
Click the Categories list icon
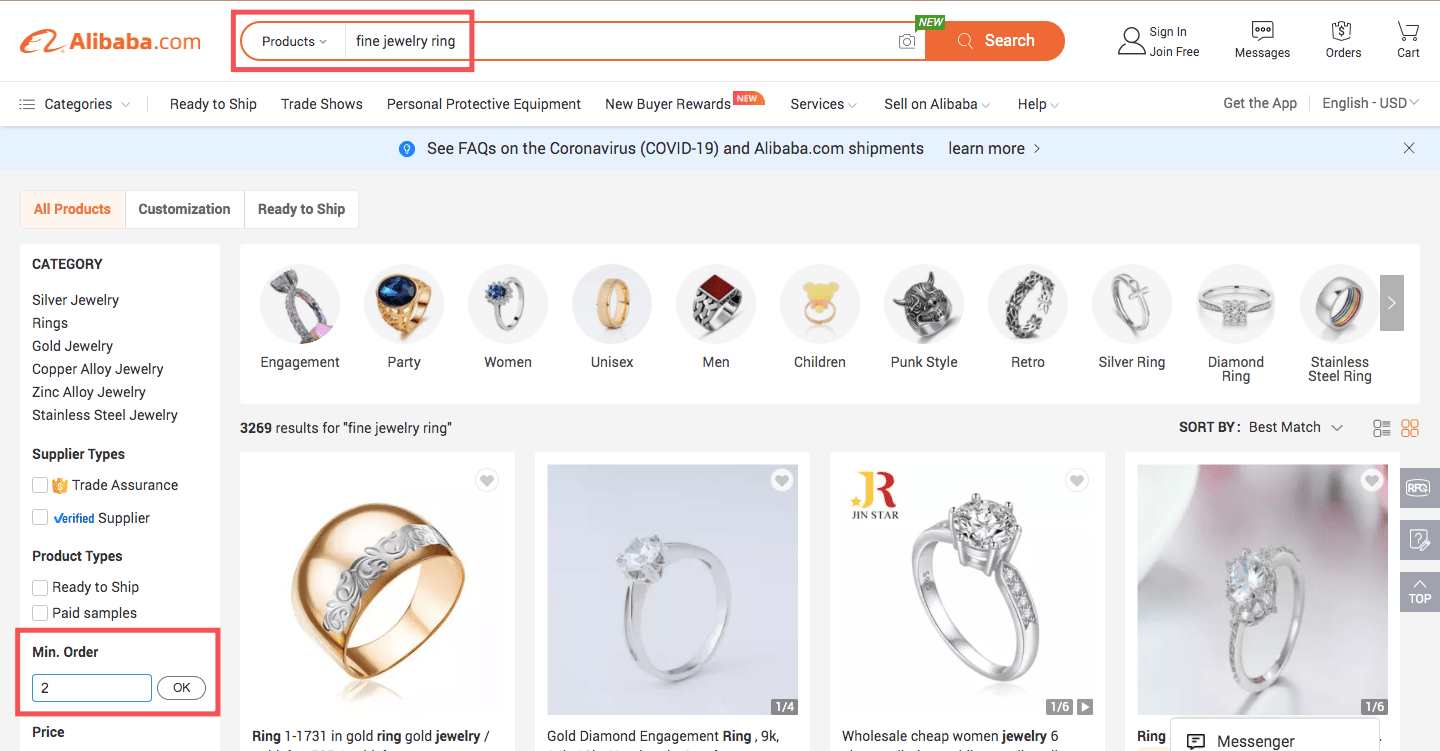[27, 103]
